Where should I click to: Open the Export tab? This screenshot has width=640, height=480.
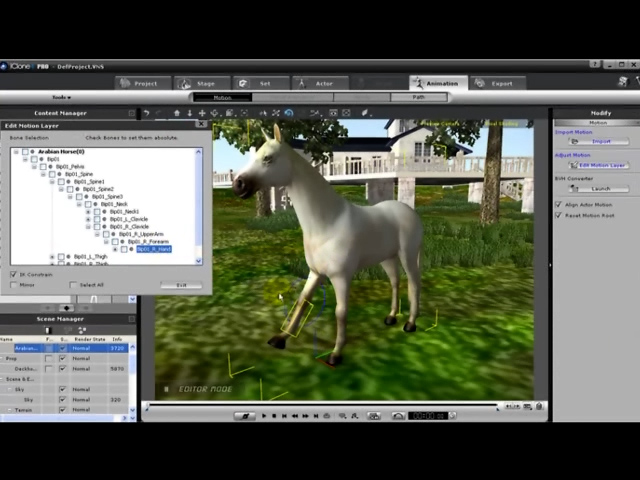(x=498, y=83)
